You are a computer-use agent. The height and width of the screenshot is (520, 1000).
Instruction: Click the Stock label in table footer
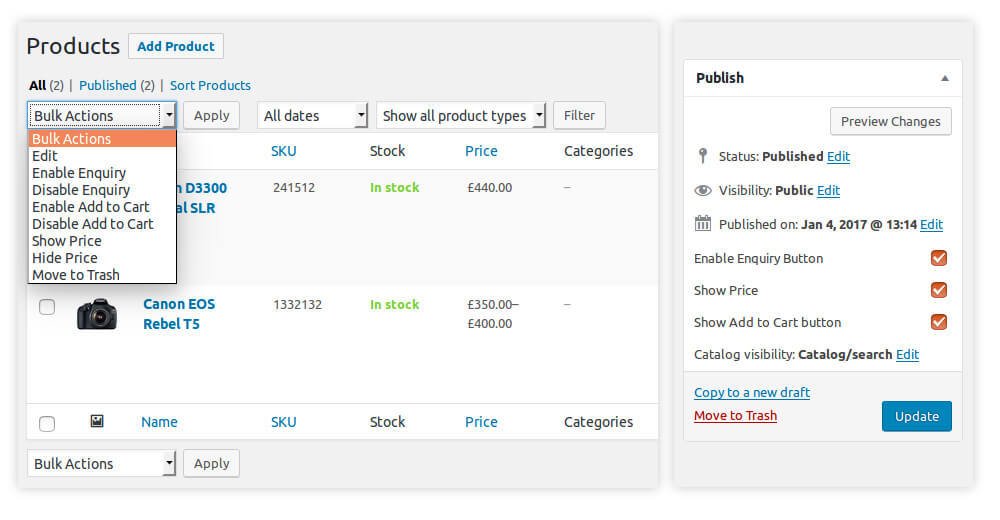point(387,422)
